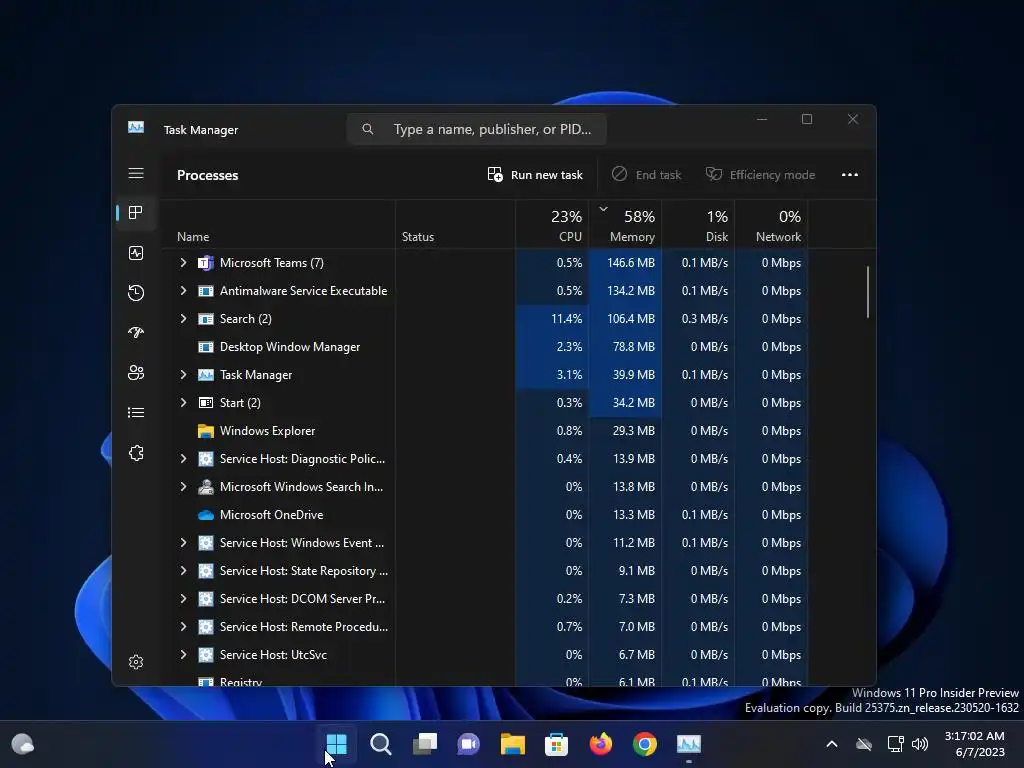The height and width of the screenshot is (768, 1024).
Task: Select Service Host: DCOM Server row name
Action: (x=302, y=599)
